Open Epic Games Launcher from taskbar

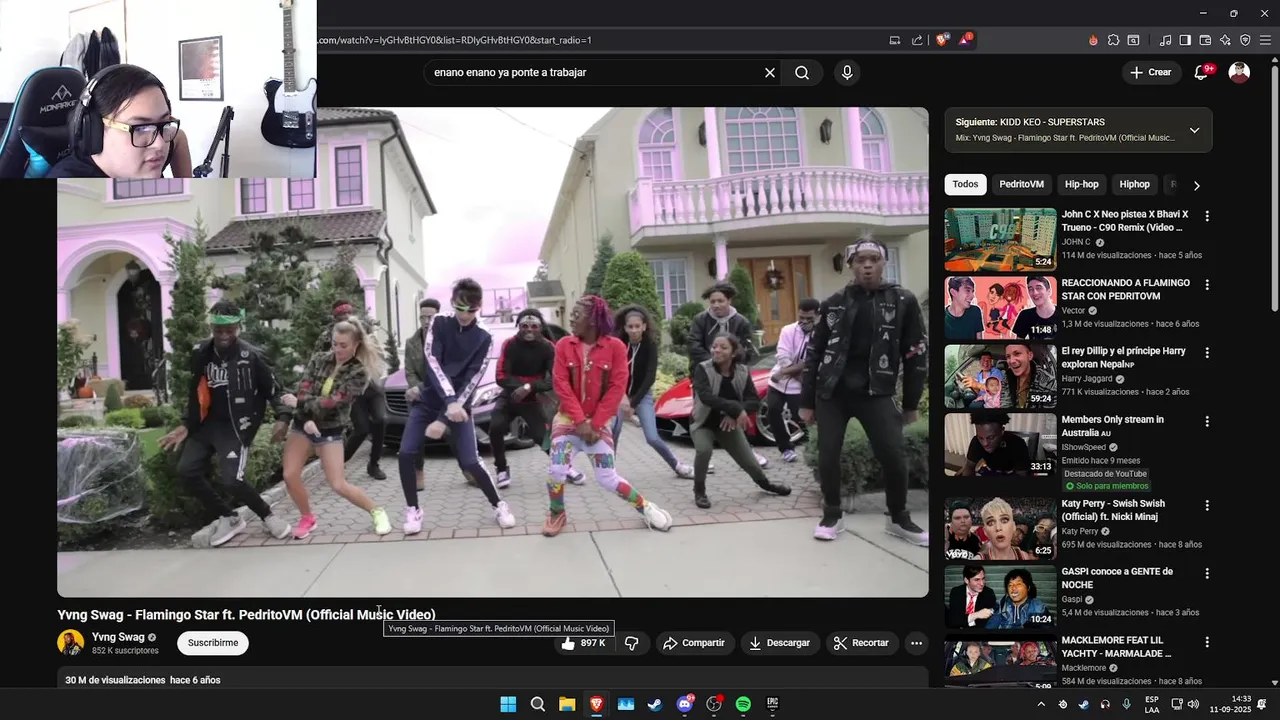point(773,704)
